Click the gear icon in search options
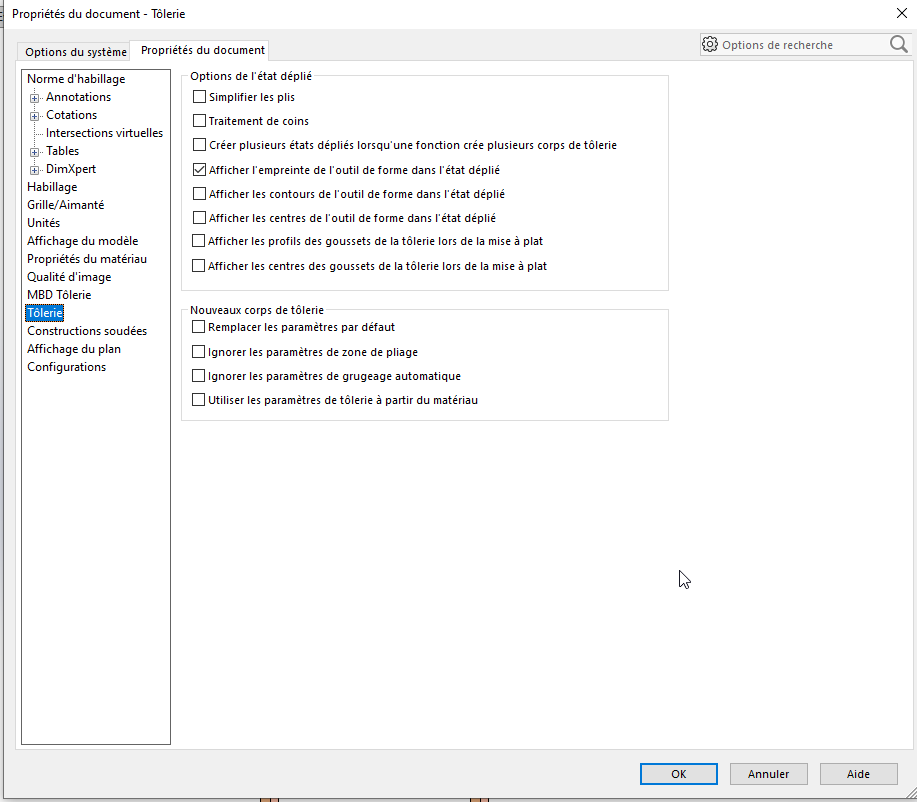 coord(710,45)
